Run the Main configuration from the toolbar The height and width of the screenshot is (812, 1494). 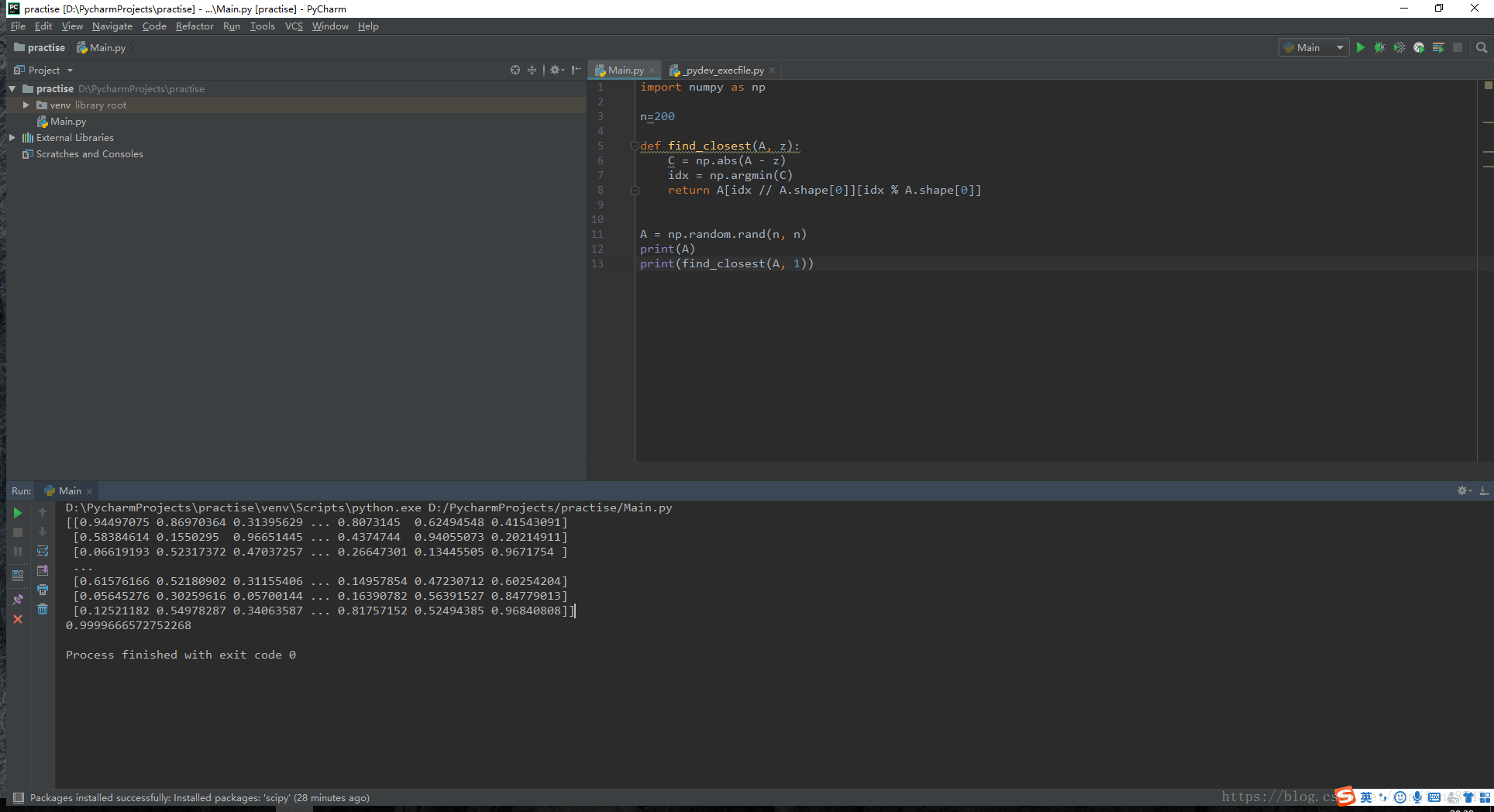(1361, 47)
